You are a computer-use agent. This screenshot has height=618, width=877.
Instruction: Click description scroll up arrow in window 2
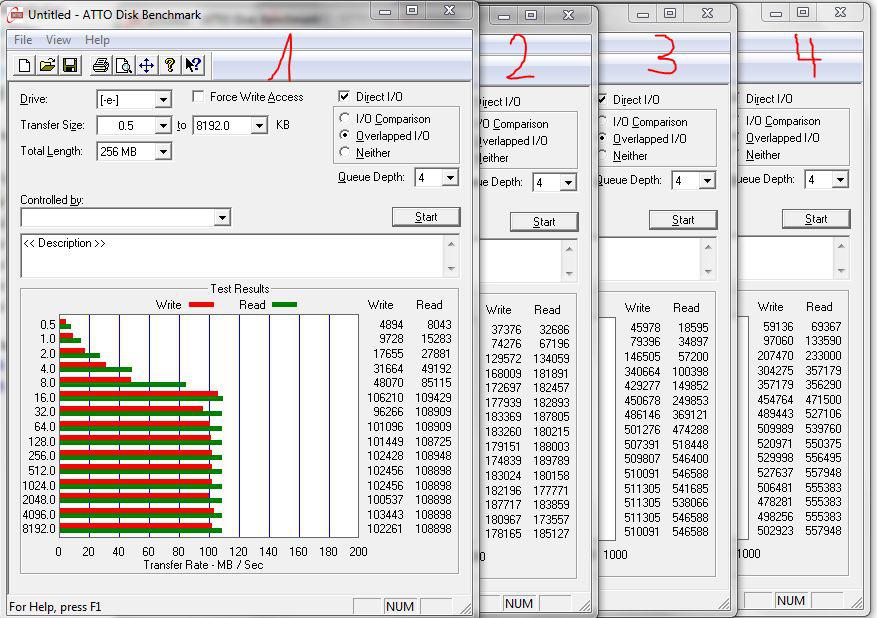coord(569,249)
